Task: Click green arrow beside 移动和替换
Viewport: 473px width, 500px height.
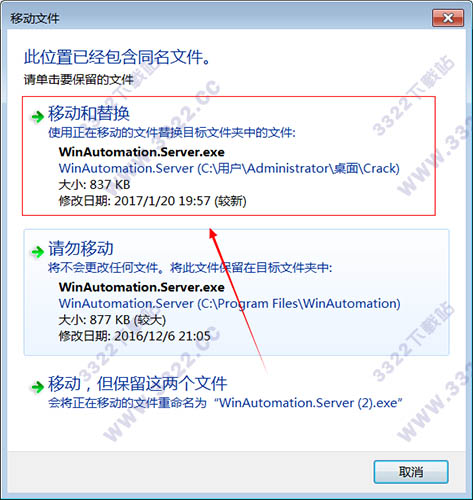Action: [38, 116]
